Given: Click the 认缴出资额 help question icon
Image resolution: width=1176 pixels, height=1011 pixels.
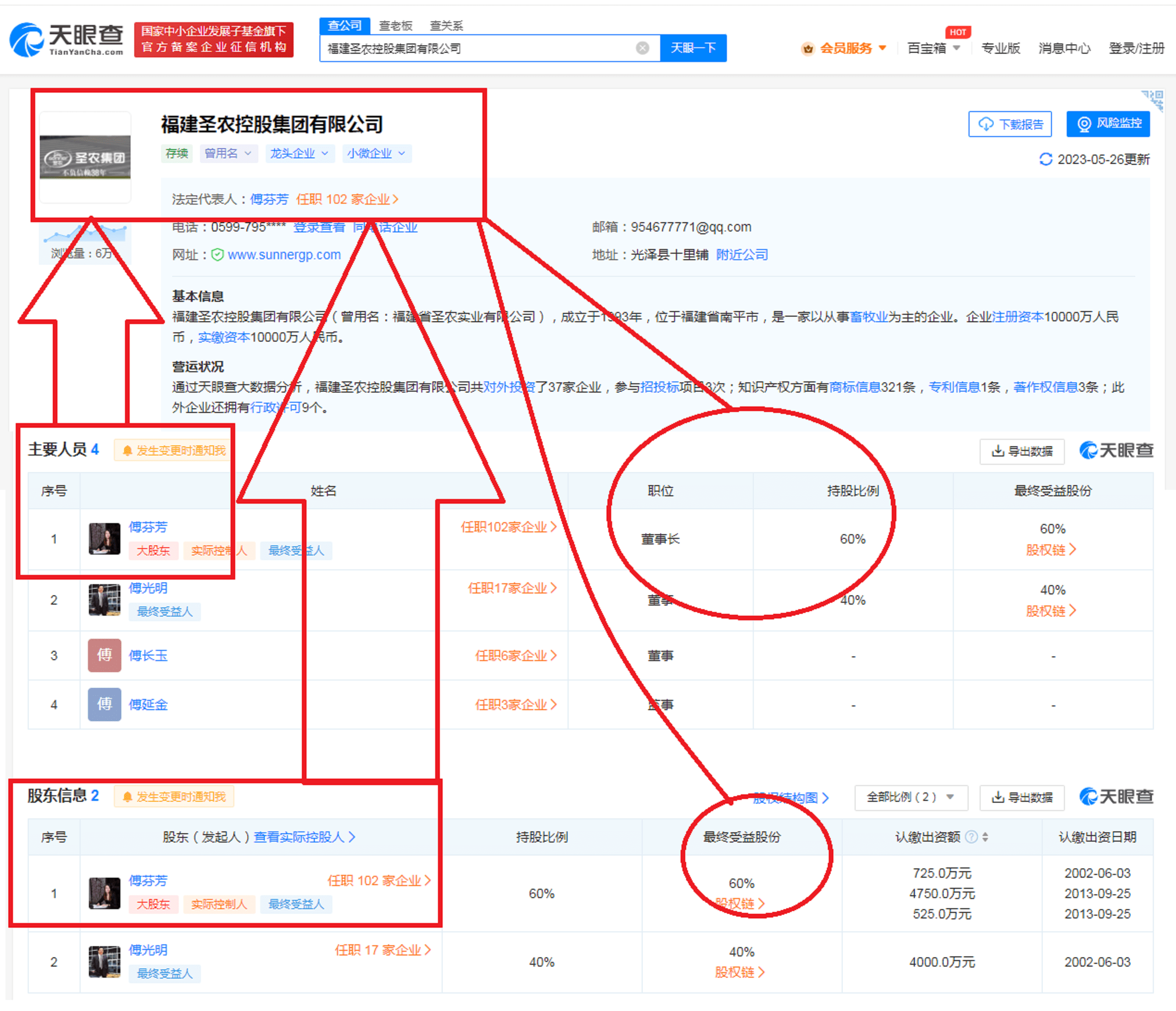Looking at the screenshot, I should click(x=971, y=836).
